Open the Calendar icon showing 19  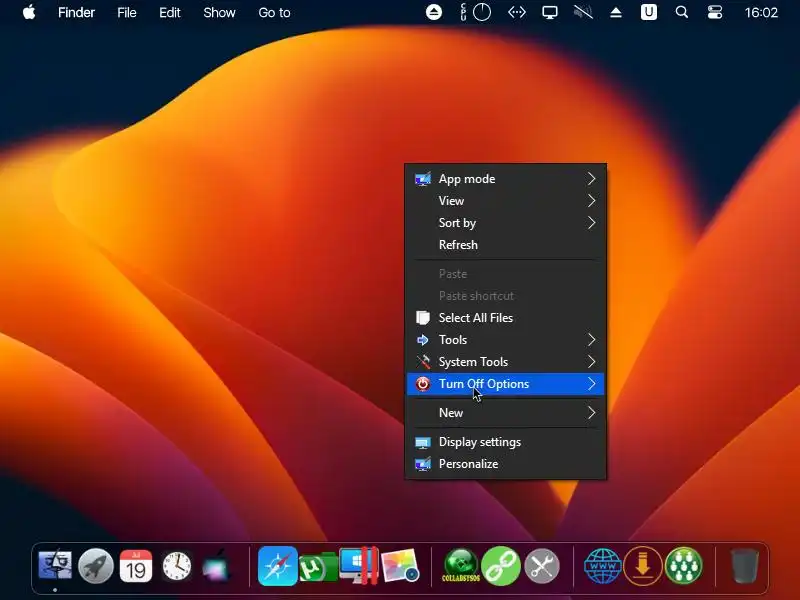[x=136, y=566]
